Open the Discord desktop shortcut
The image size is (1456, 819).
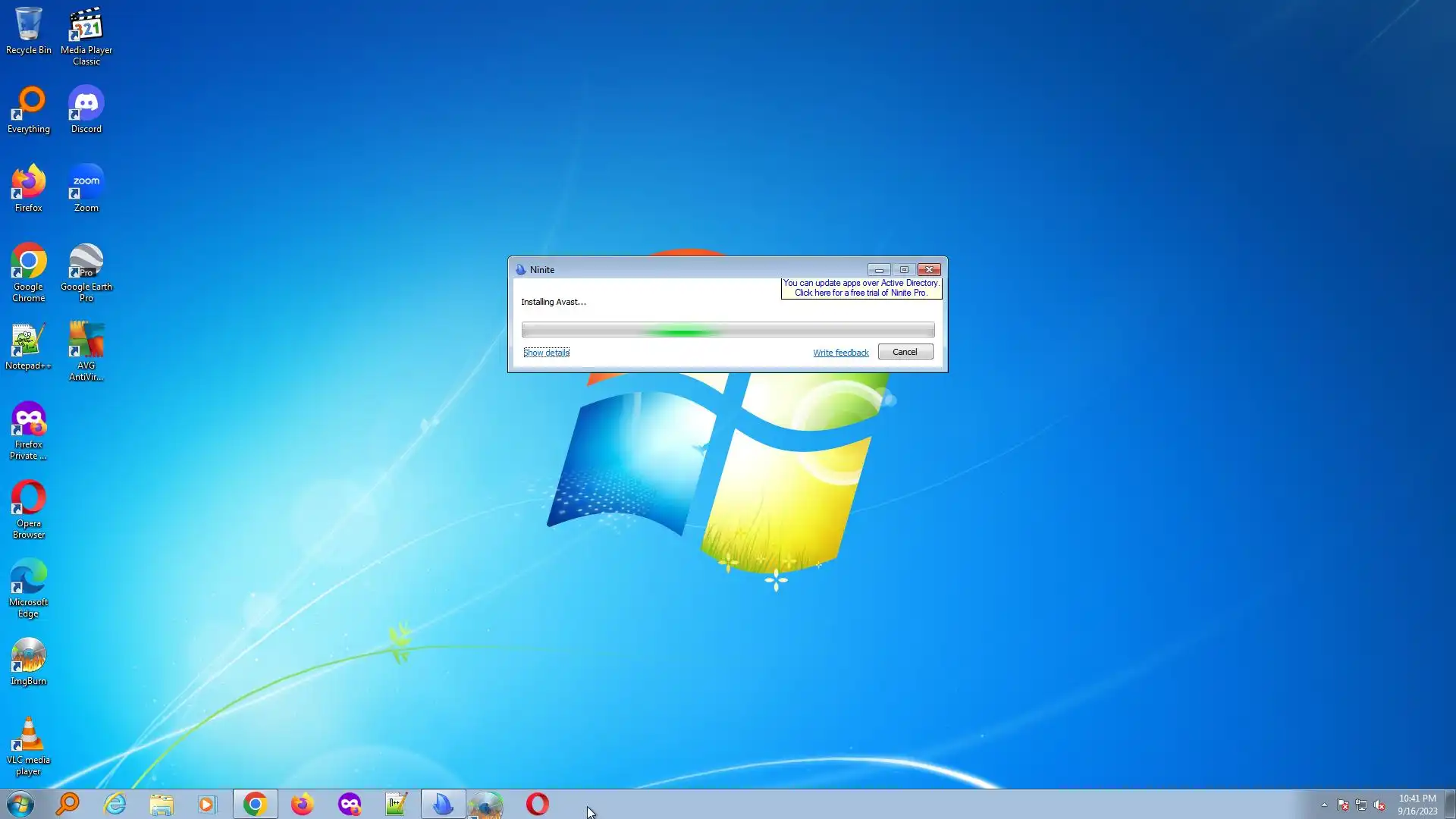point(86,110)
